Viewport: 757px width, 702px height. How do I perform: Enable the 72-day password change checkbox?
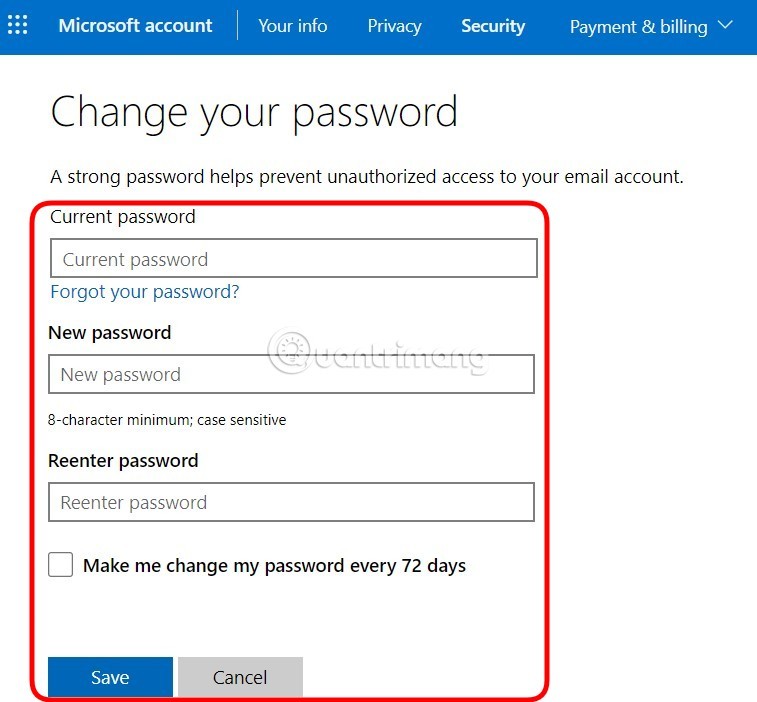pos(61,565)
